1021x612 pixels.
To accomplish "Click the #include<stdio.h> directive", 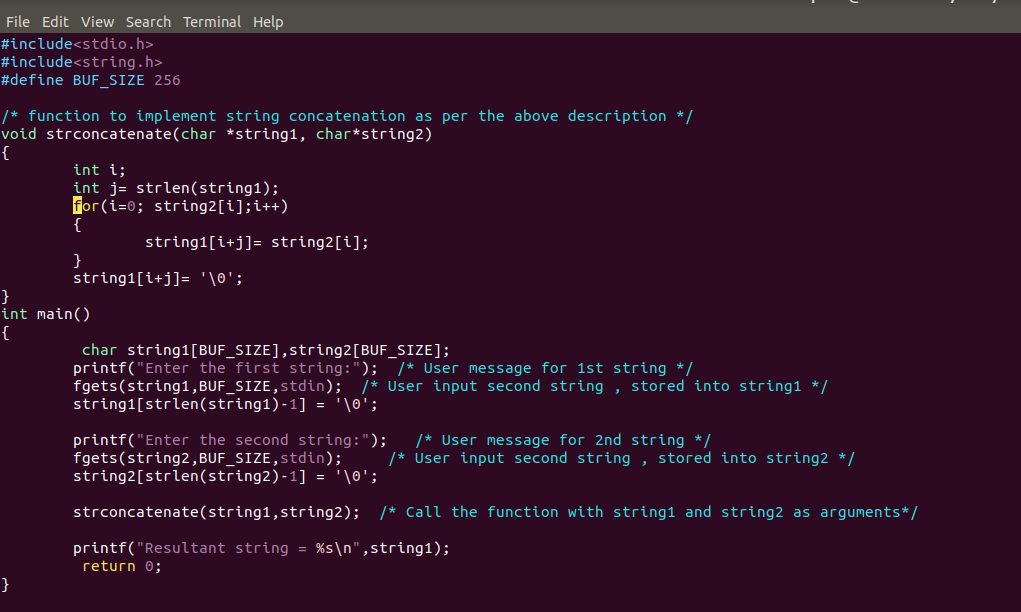I will (77, 43).
